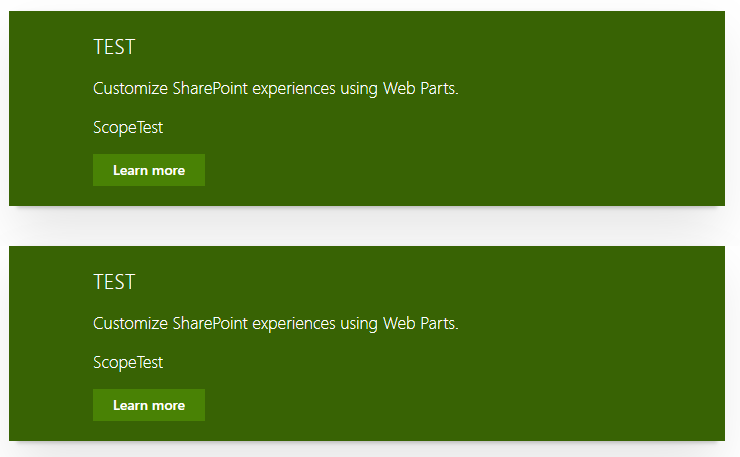Select the TEST heading in the upper card
740x457 pixels.
114,47
